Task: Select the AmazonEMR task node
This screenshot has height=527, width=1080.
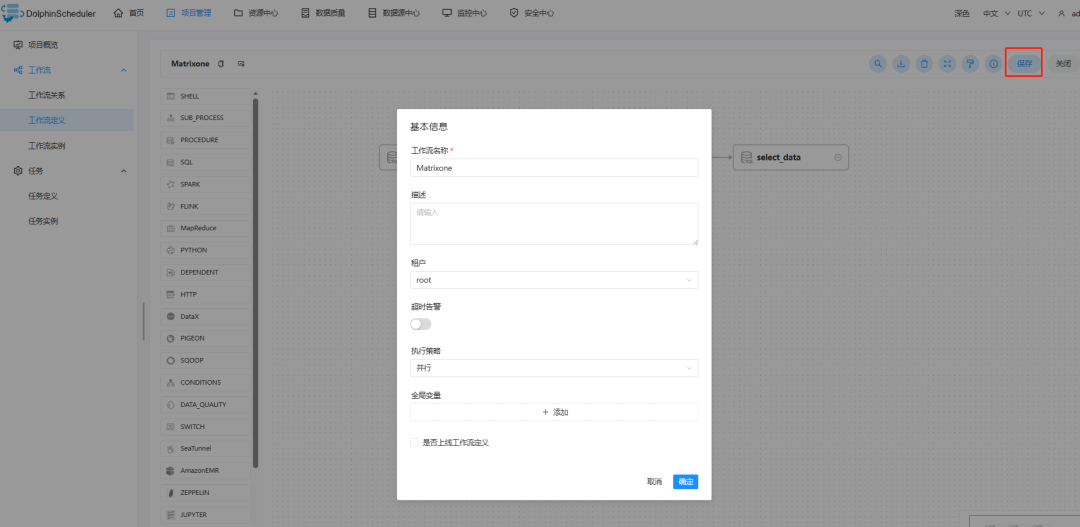Action: pyautogui.click(x=205, y=471)
